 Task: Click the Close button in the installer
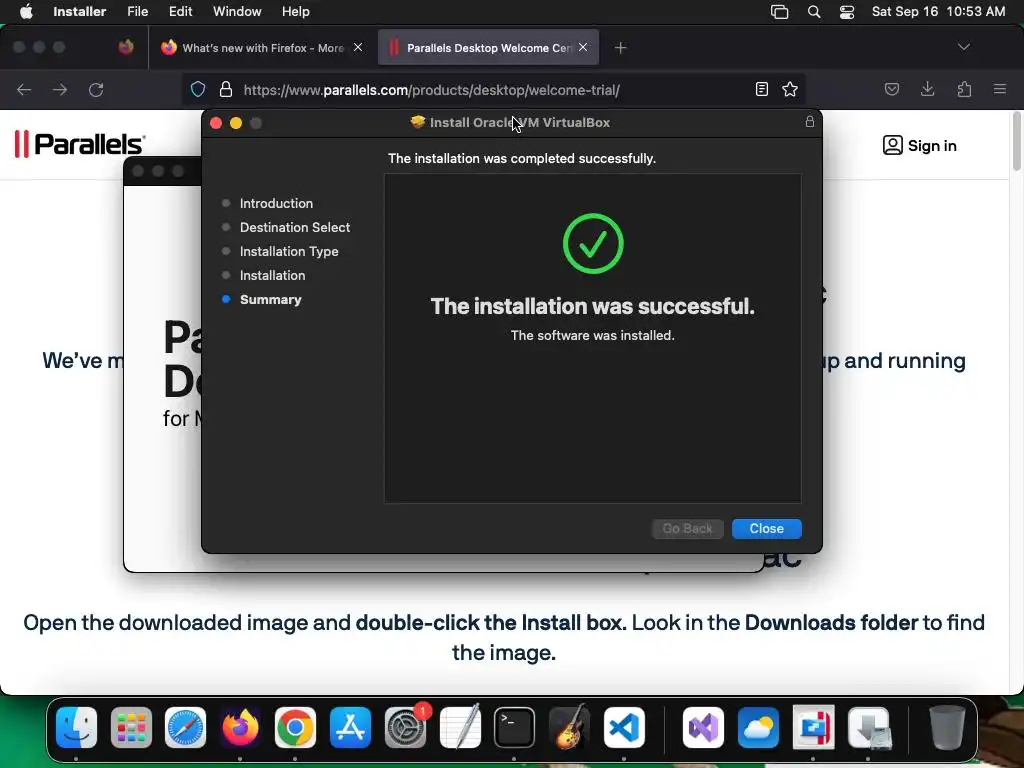766,528
